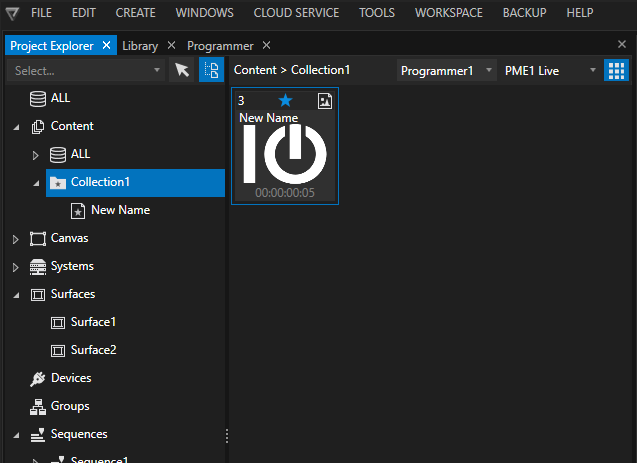The width and height of the screenshot is (637, 463).
Task: Click the Systems server icon
Action: [38, 267]
